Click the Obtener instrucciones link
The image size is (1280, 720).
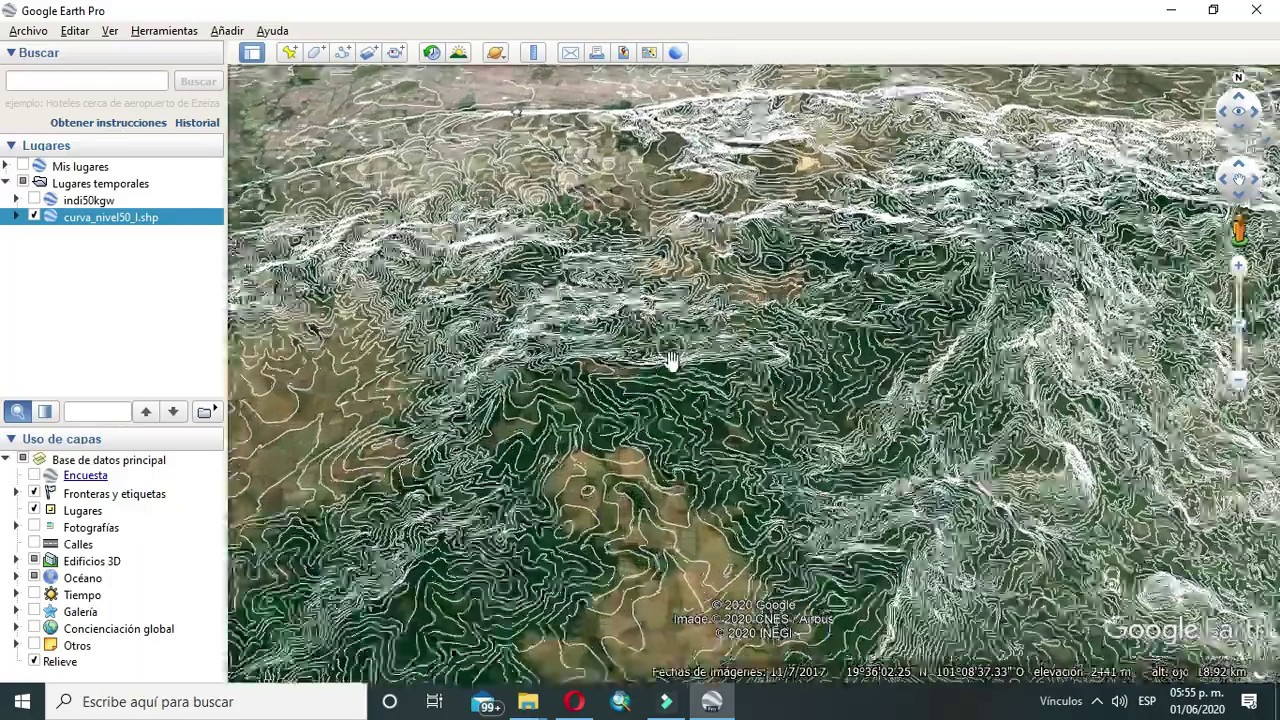108,122
